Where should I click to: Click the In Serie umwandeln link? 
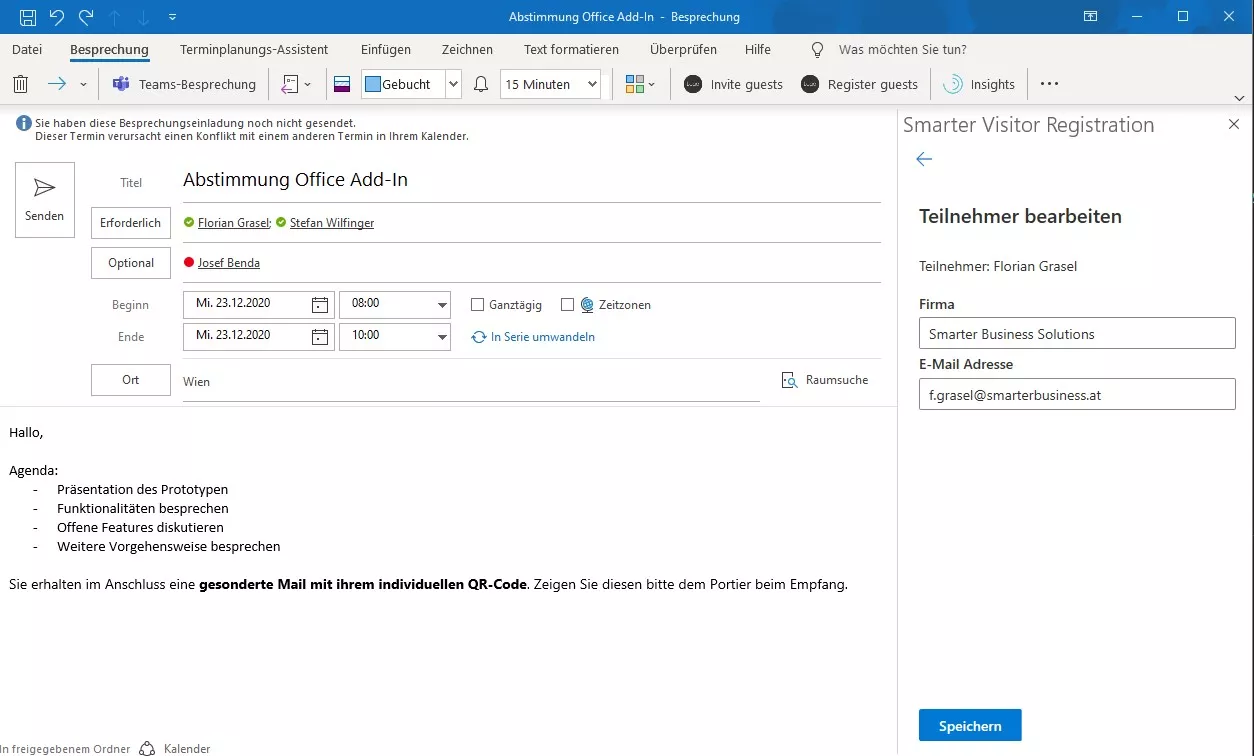click(537, 337)
